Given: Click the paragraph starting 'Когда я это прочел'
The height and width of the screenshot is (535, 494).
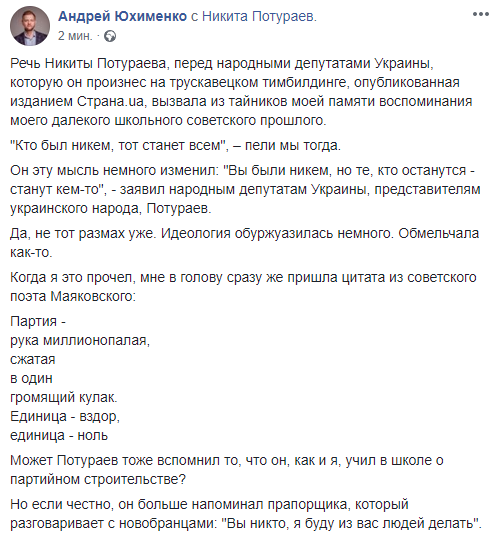Looking at the screenshot, I should (243, 287).
